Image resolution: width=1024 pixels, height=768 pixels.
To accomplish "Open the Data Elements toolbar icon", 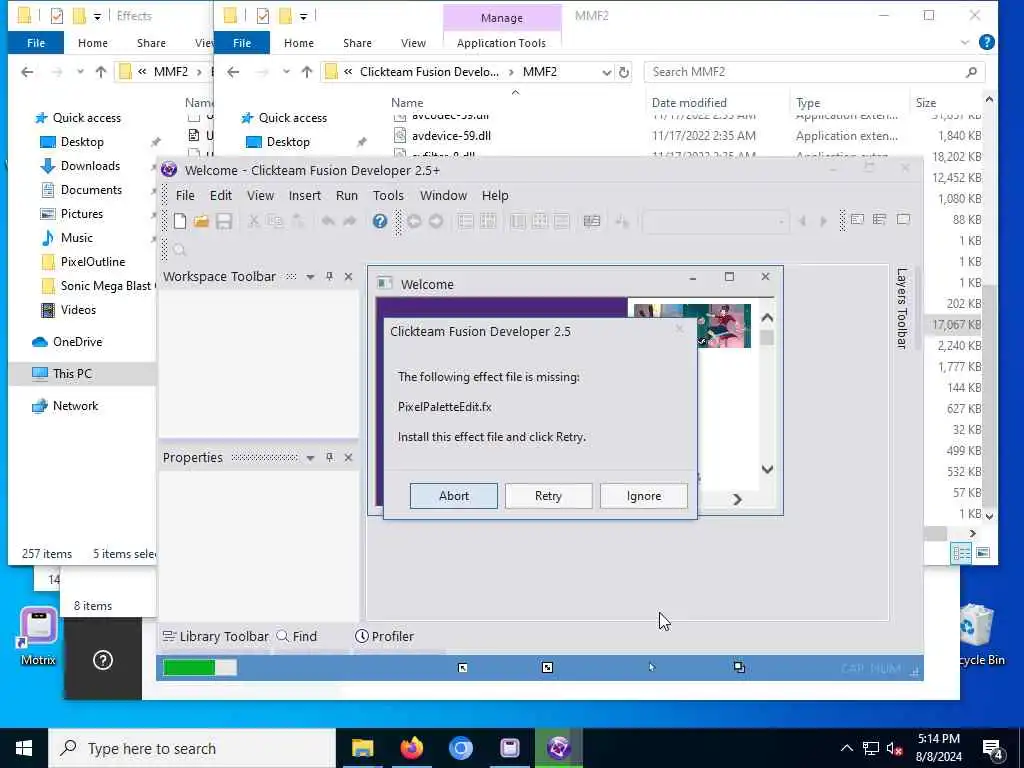I will 592,221.
